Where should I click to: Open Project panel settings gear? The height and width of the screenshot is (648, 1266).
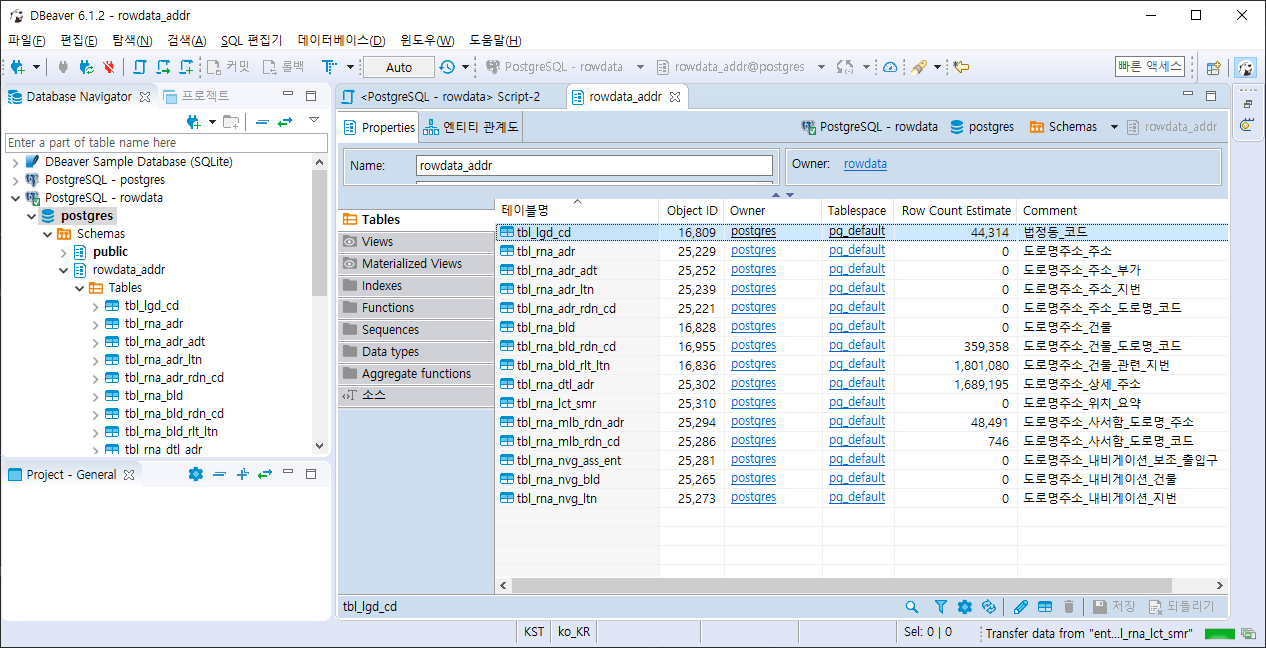tap(196, 474)
